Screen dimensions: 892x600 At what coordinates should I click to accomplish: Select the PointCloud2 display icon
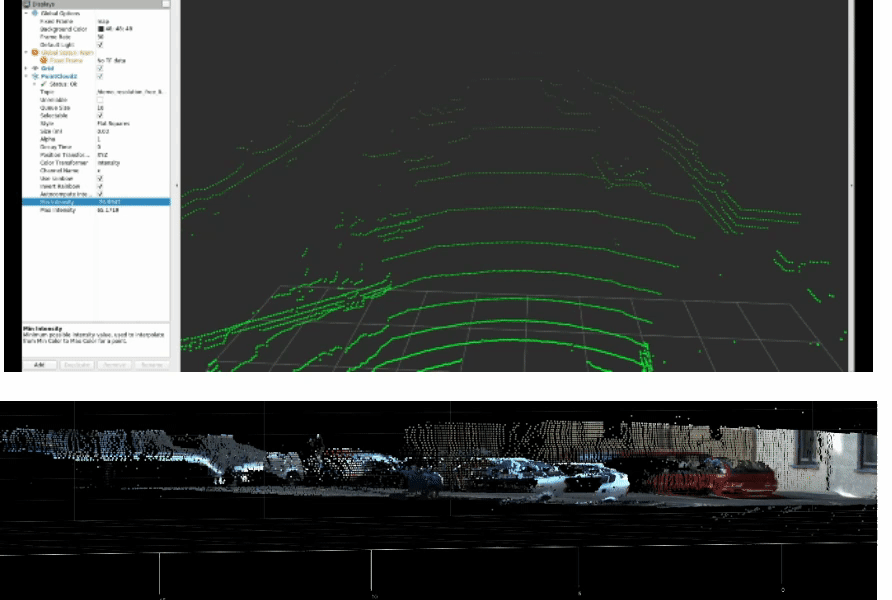[35, 76]
